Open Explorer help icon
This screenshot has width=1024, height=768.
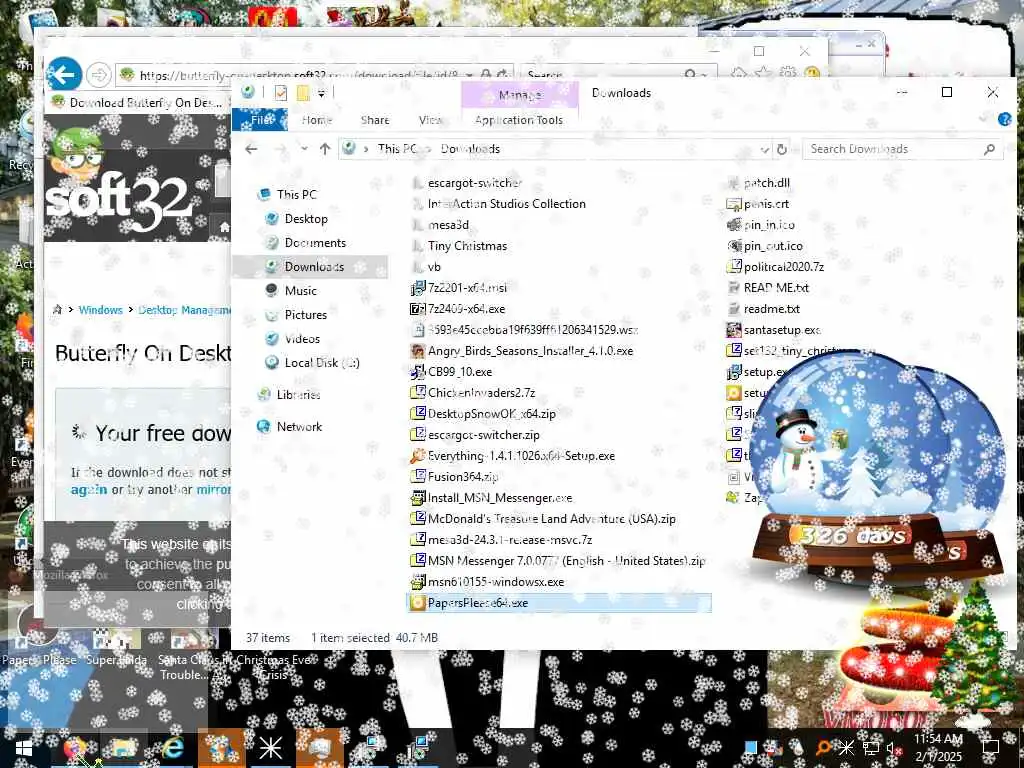click(x=1004, y=119)
